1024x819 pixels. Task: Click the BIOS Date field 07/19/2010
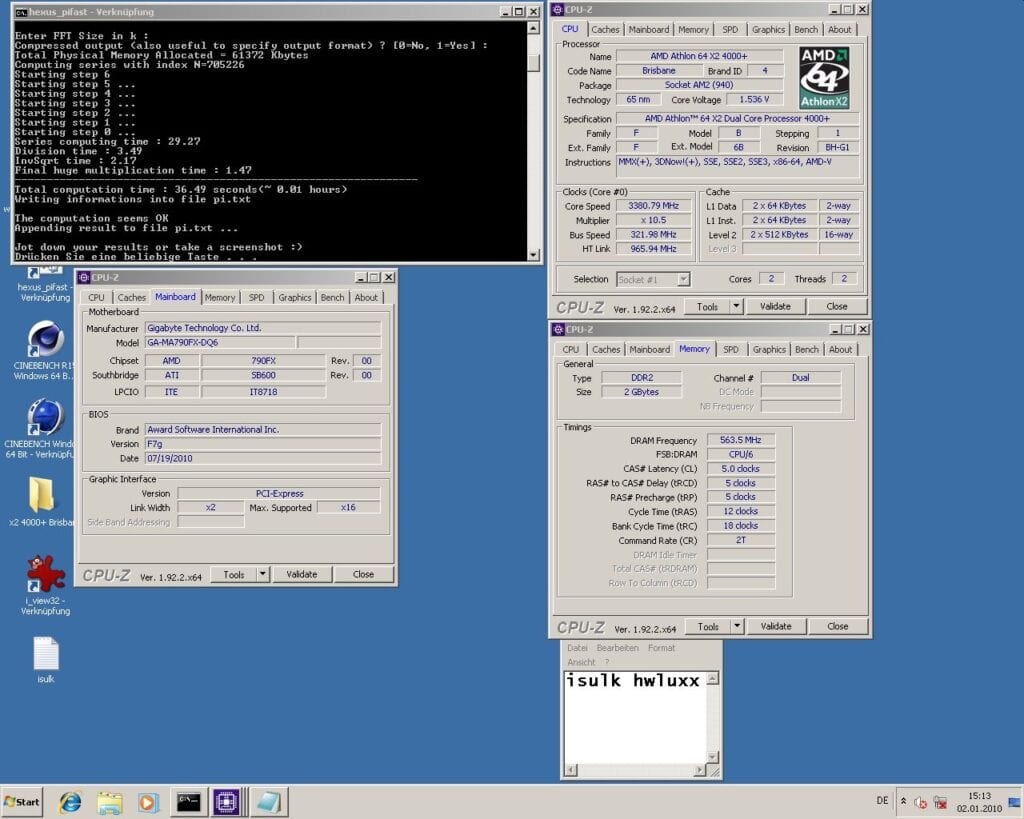[x=263, y=458]
